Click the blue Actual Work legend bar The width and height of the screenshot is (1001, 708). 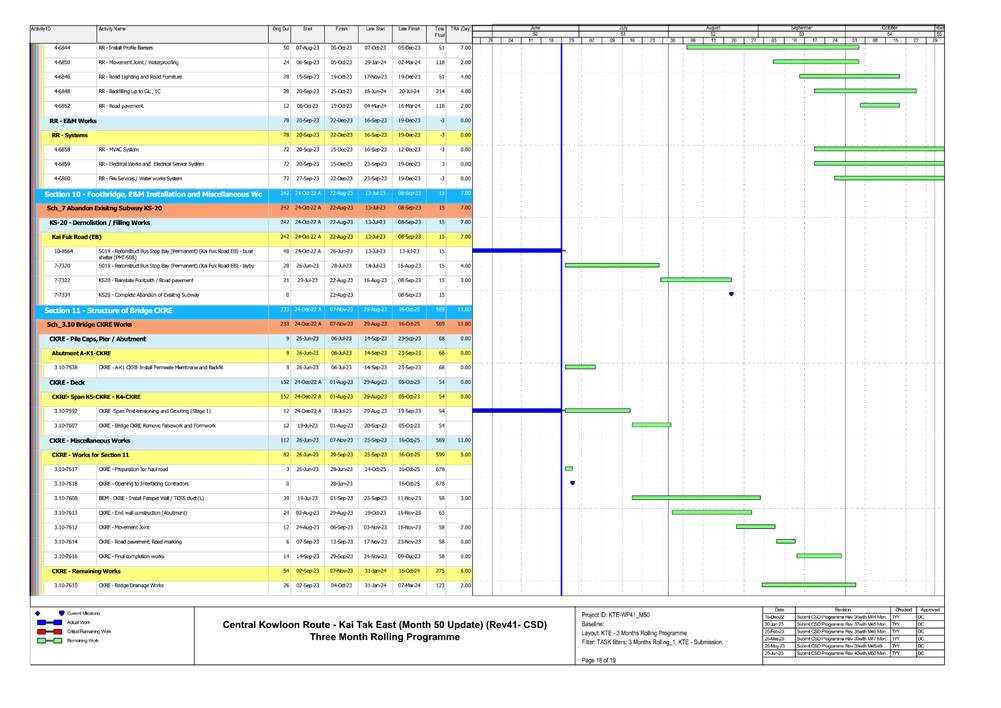point(45,622)
